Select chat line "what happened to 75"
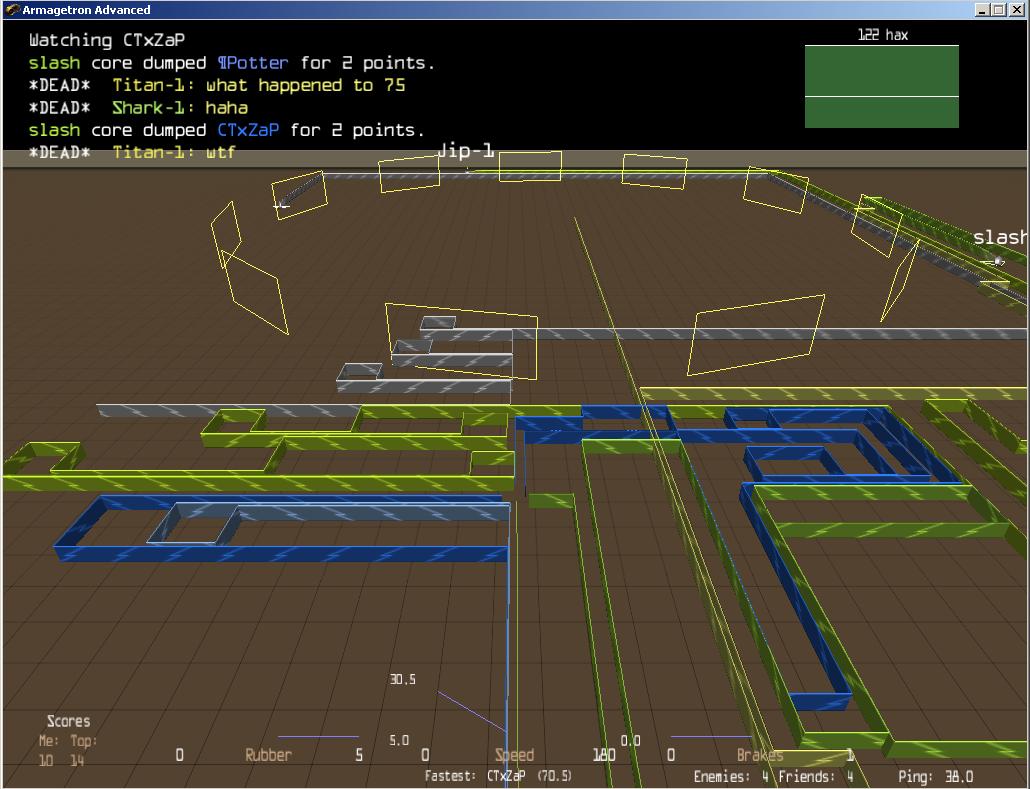Viewport: 1030px width, 789px height. tap(217, 85)
